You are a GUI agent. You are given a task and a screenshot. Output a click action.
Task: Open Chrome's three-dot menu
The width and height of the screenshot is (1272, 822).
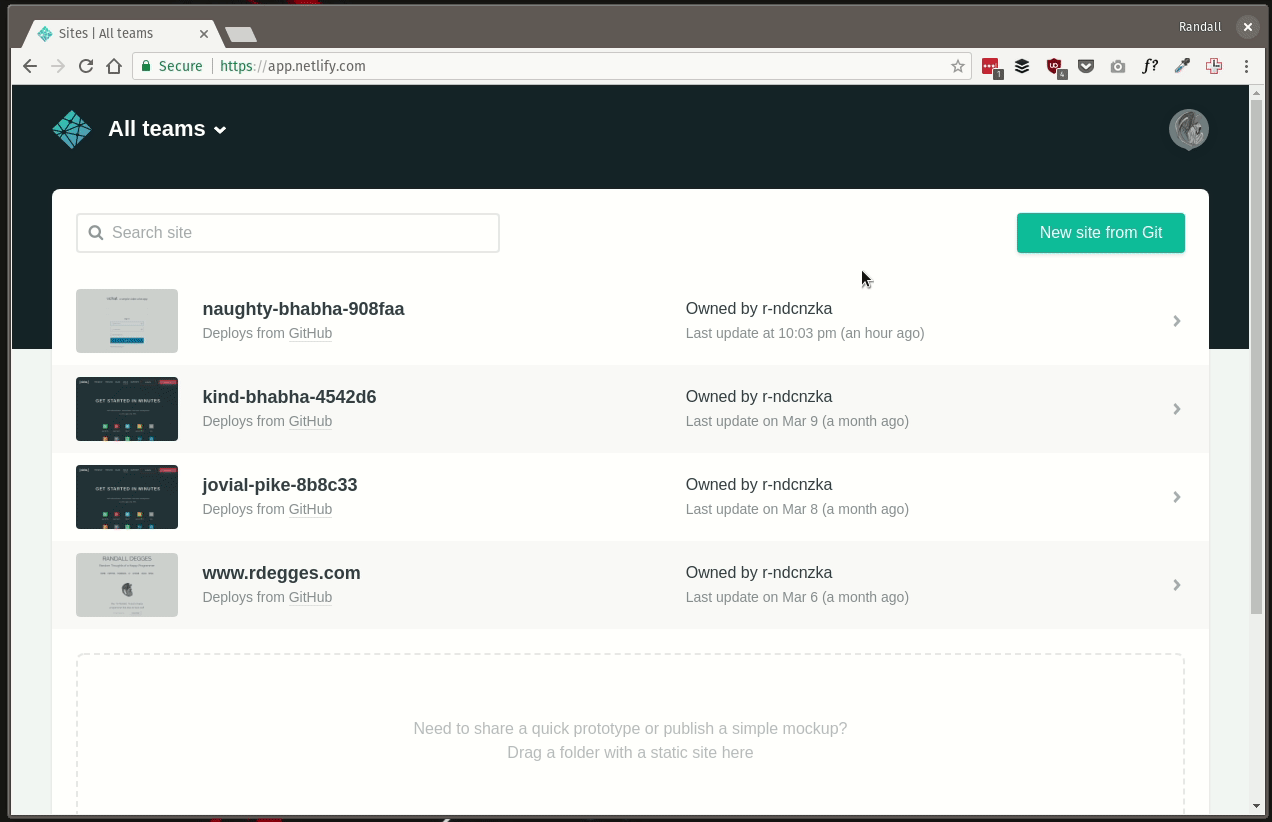coord(1246,66)
